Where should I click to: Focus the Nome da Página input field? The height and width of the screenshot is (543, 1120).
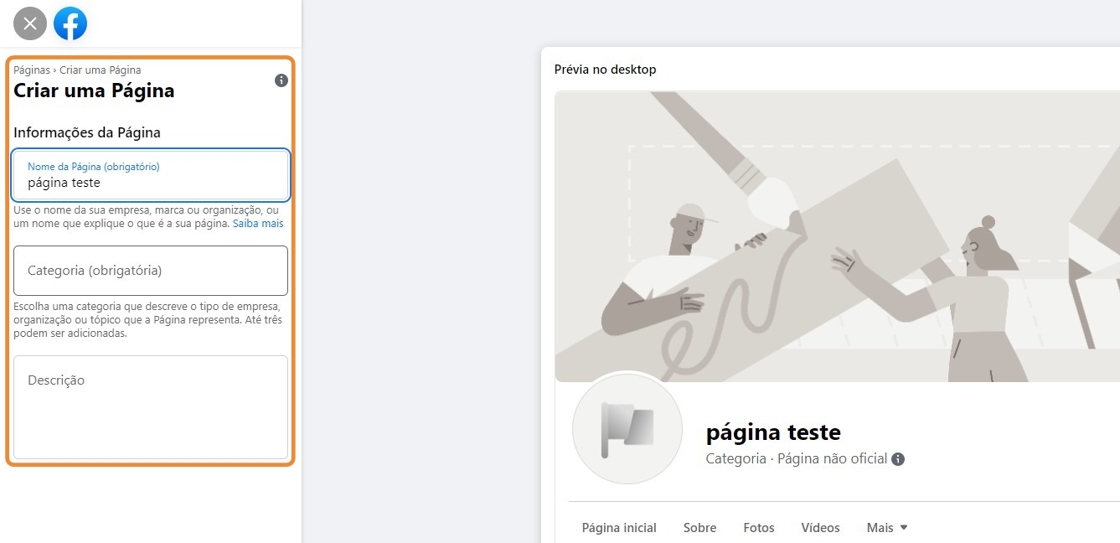[x=150, y=182]
